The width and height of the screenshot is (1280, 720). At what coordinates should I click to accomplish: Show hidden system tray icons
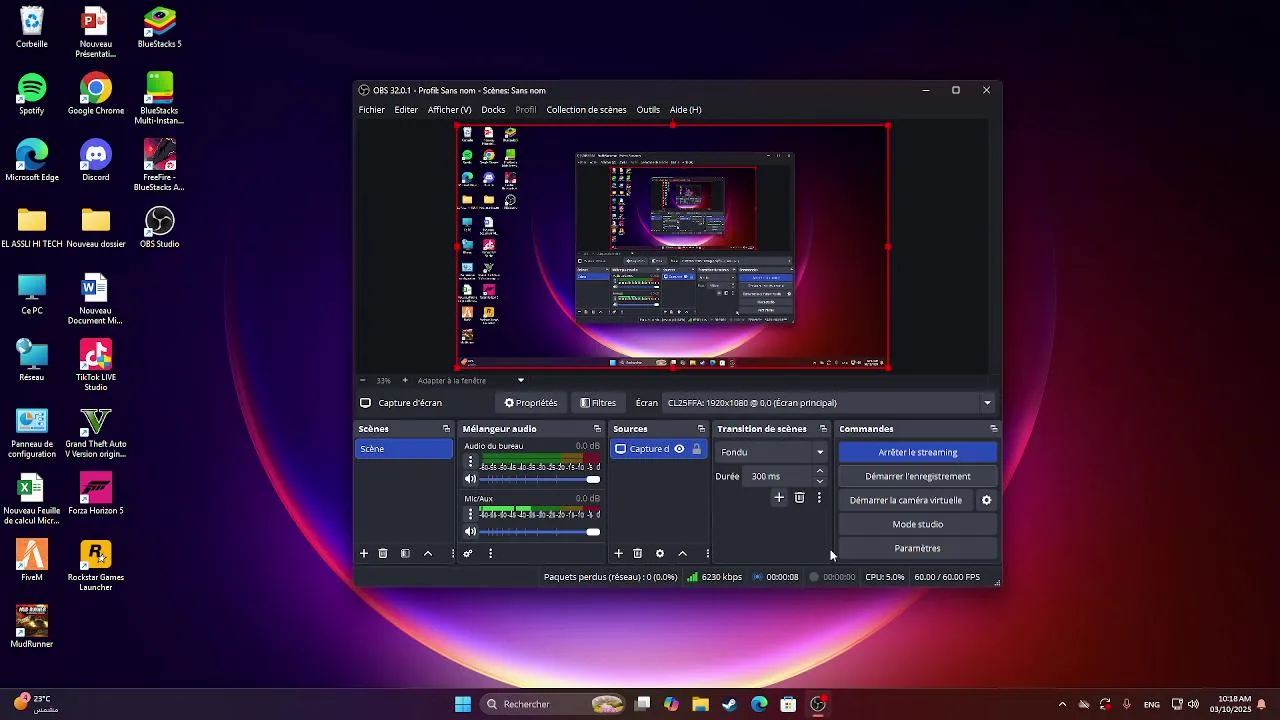[1062, 704]
